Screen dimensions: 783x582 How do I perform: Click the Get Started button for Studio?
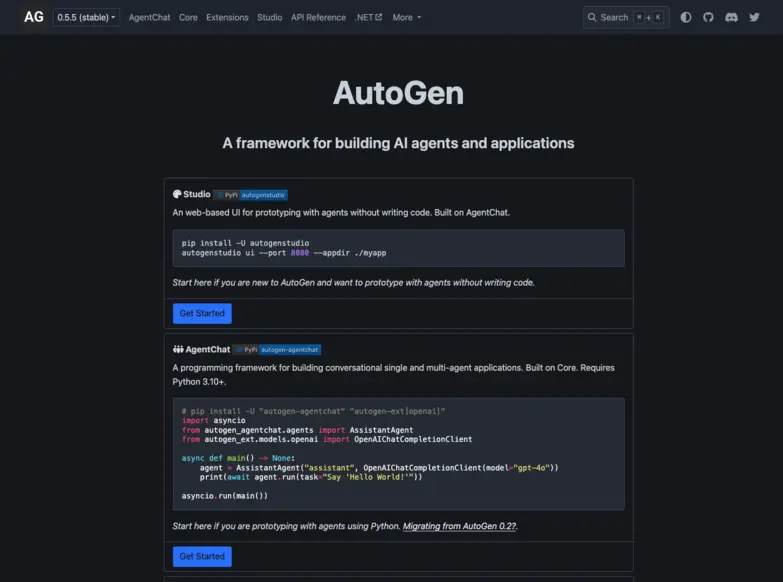[202, 313]
